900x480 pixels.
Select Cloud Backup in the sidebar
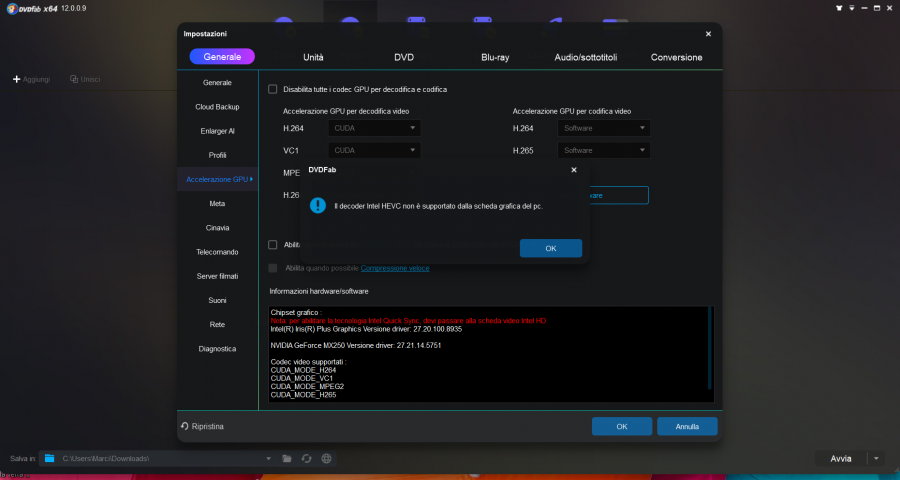[218, 107]
